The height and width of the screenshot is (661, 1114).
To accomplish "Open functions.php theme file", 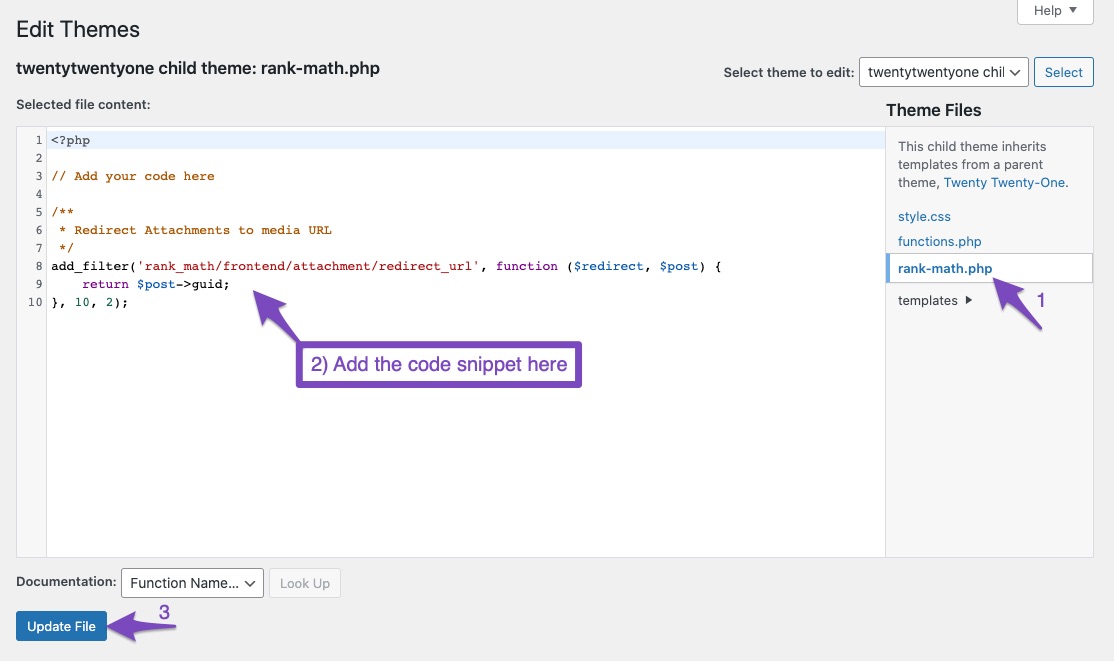I will point(939,242).
